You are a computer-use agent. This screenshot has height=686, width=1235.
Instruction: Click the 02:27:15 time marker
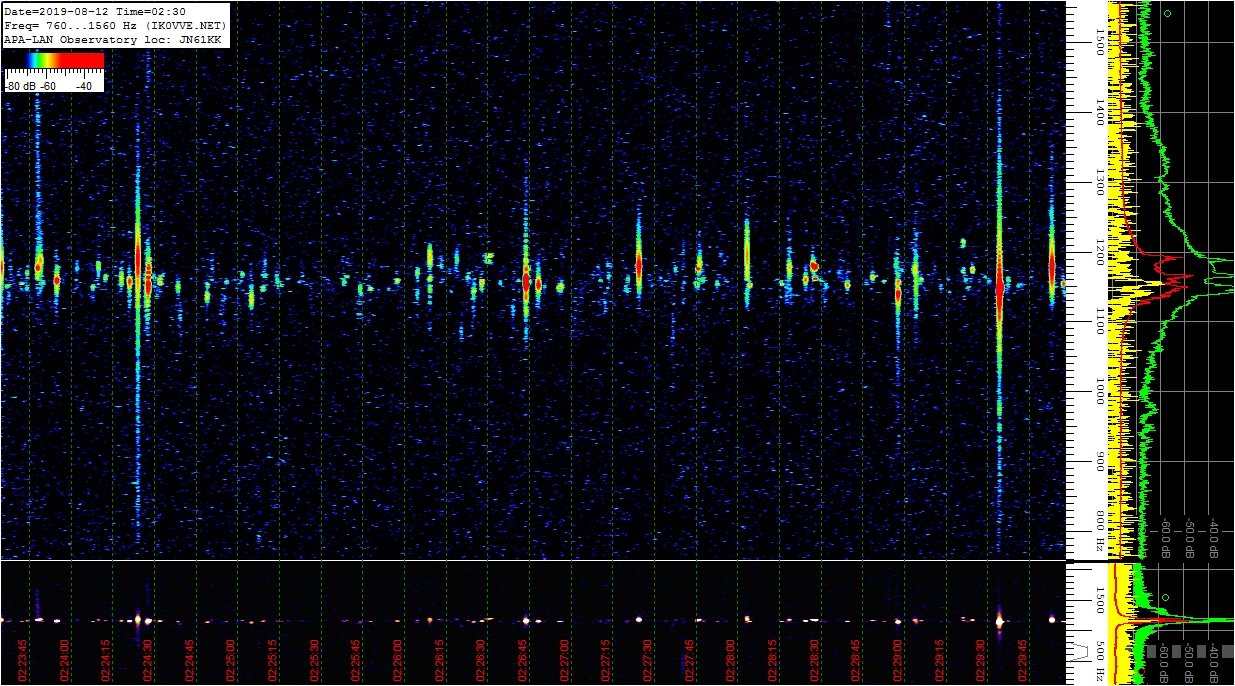coord(607,661)
